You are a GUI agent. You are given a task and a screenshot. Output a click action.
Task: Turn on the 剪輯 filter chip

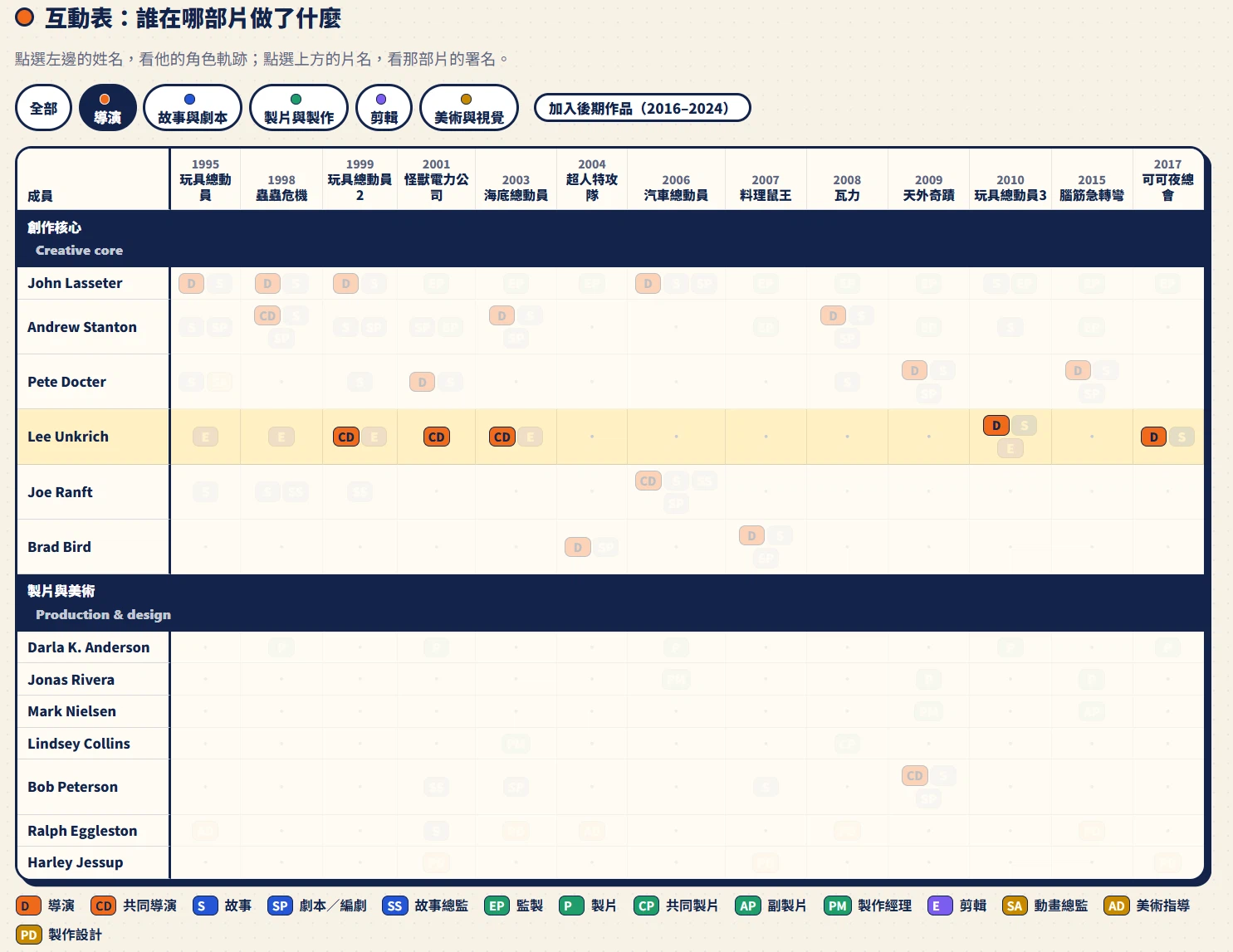[x=384, y=108]
